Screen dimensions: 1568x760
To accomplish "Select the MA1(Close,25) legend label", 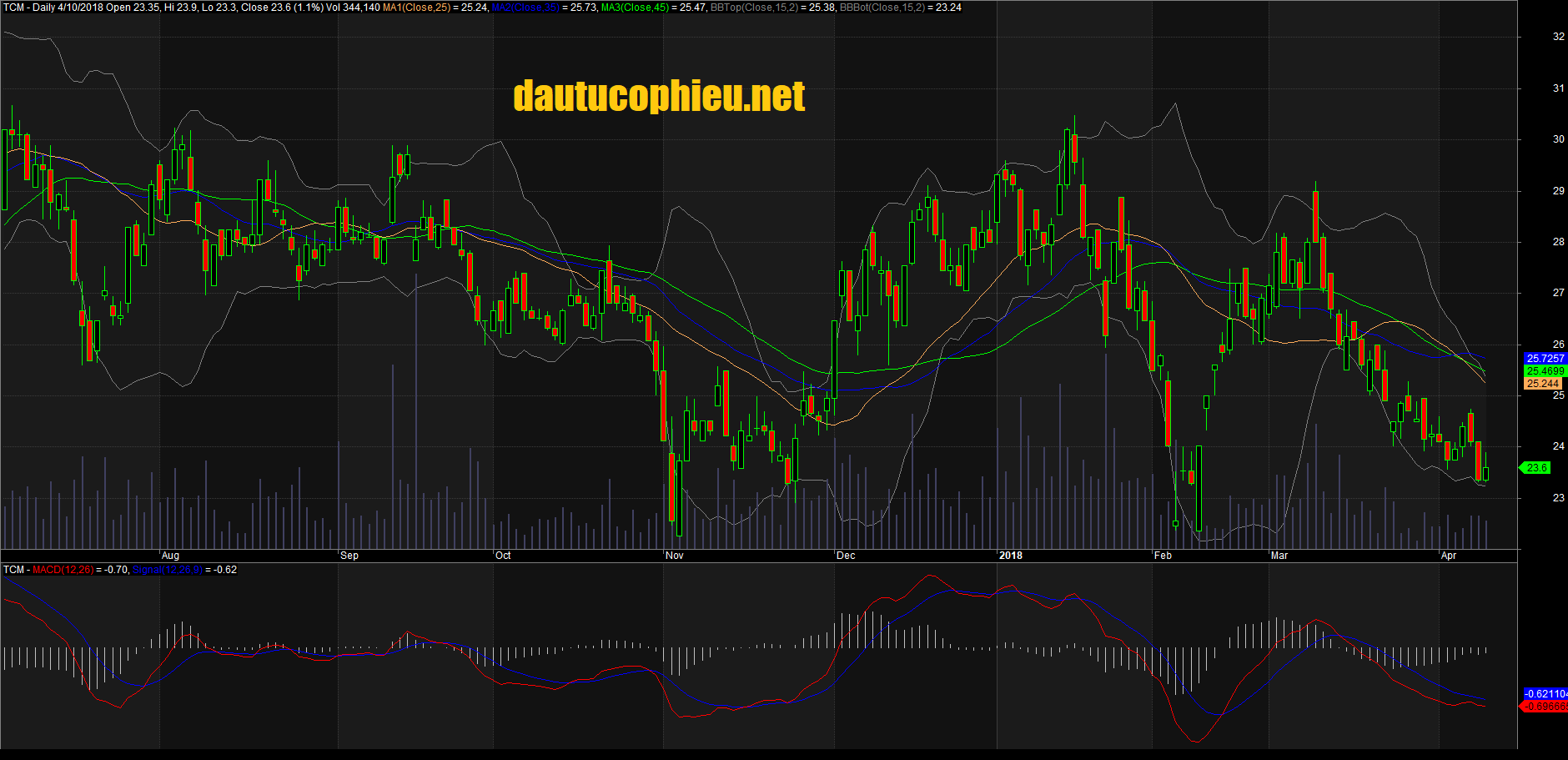I will point(416,8).
